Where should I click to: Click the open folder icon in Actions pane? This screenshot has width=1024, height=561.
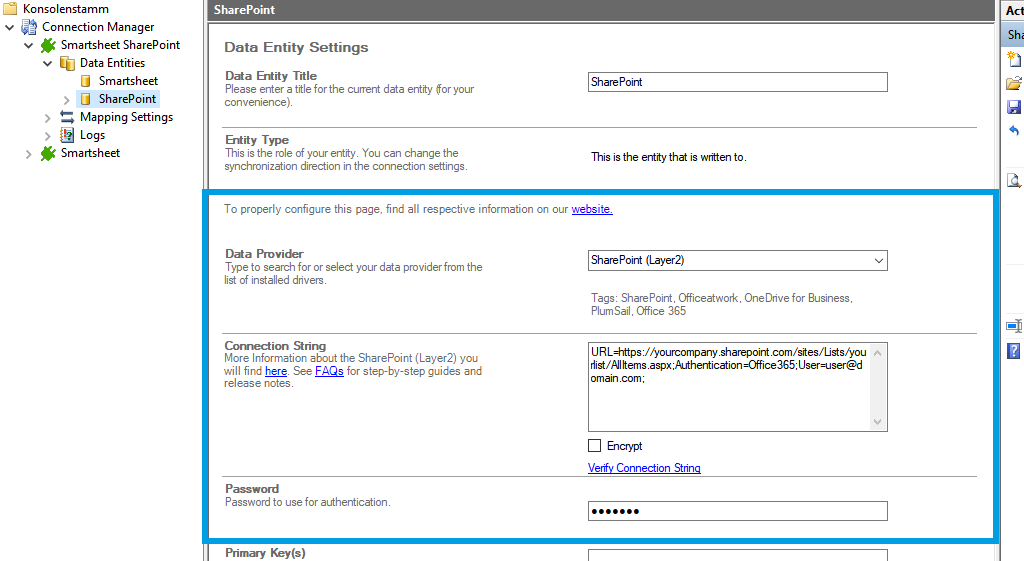(x=1014, y=83)
